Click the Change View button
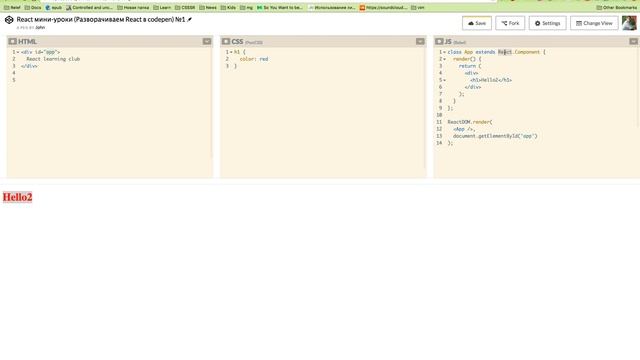The image size is (640, 360). tap(594, 23)
